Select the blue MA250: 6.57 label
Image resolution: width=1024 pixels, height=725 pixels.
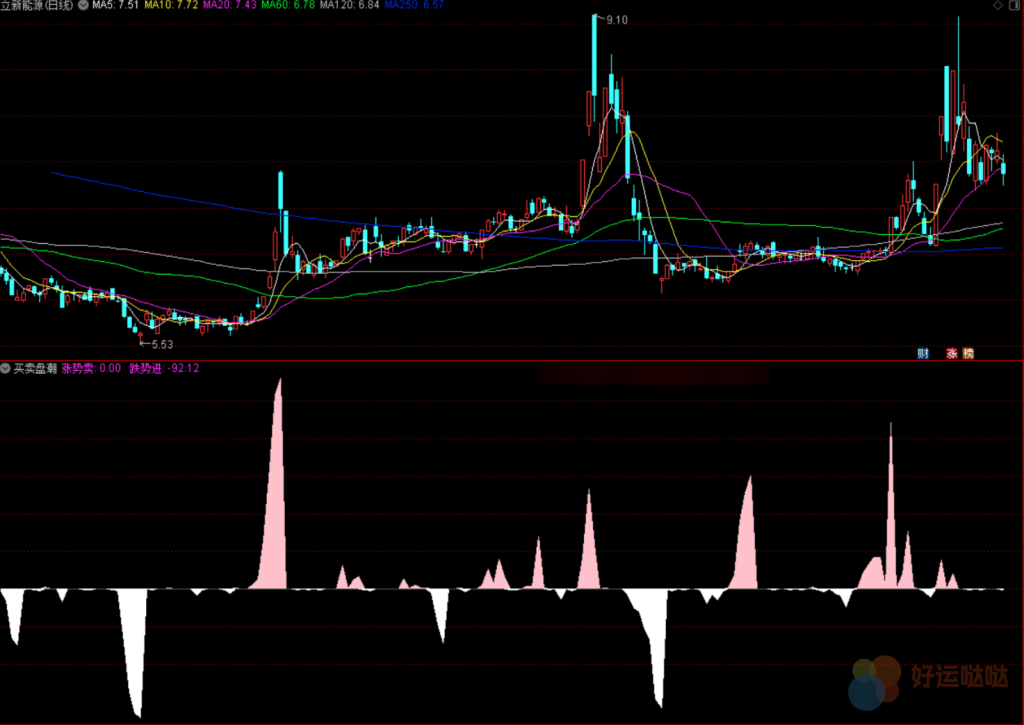(x=414, y=5)
